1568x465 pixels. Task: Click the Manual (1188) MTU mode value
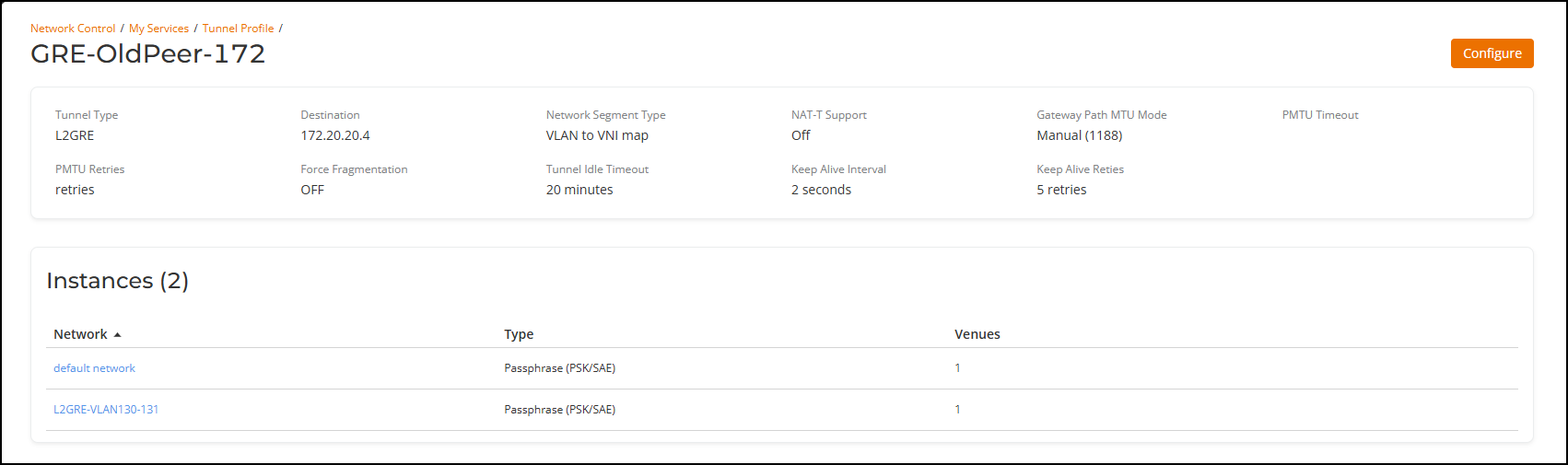1079,135
